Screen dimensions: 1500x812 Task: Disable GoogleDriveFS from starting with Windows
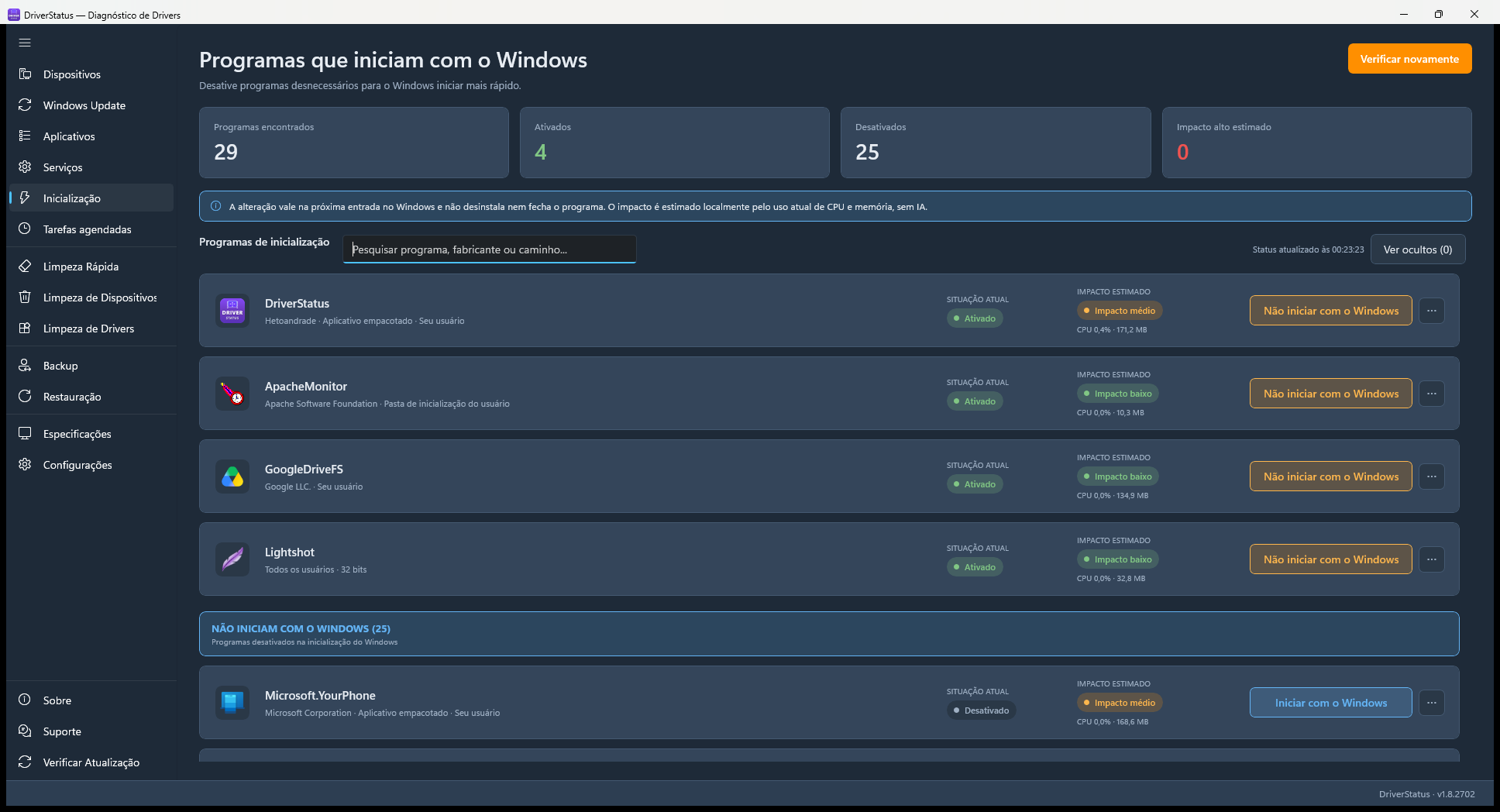click(1331, 477)
